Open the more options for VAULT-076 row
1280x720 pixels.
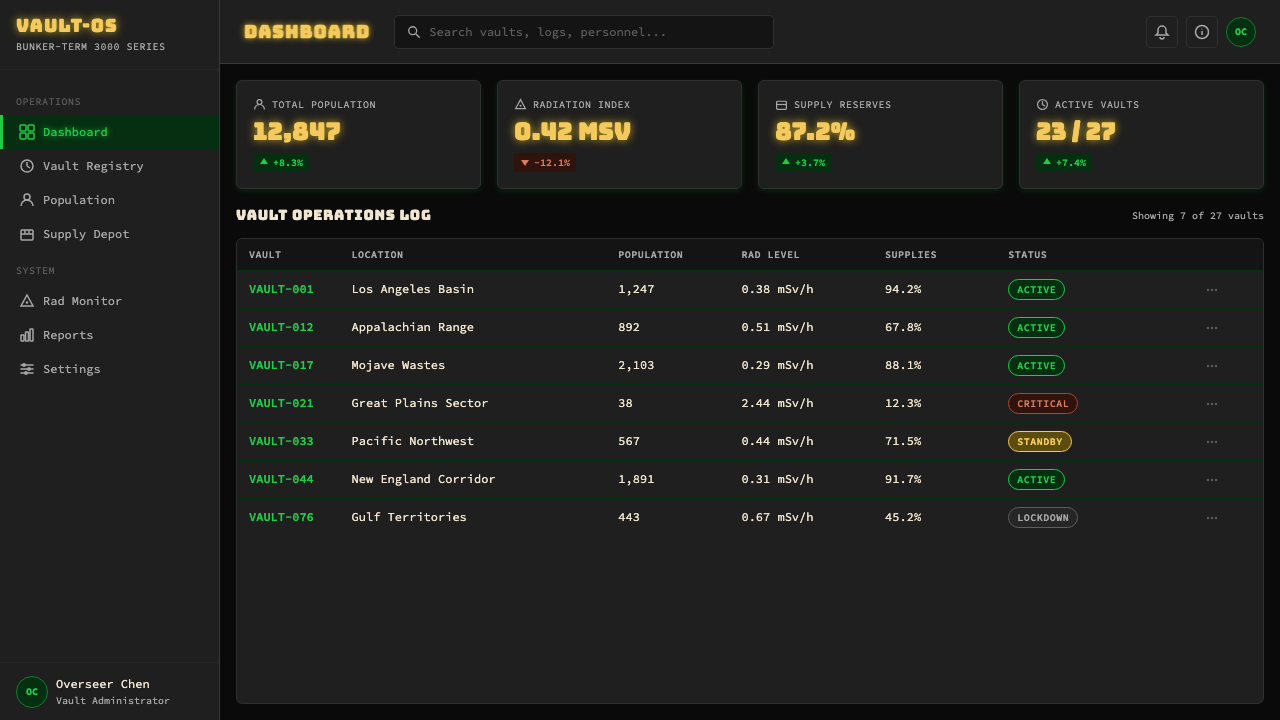click(x=1212, y=518)
